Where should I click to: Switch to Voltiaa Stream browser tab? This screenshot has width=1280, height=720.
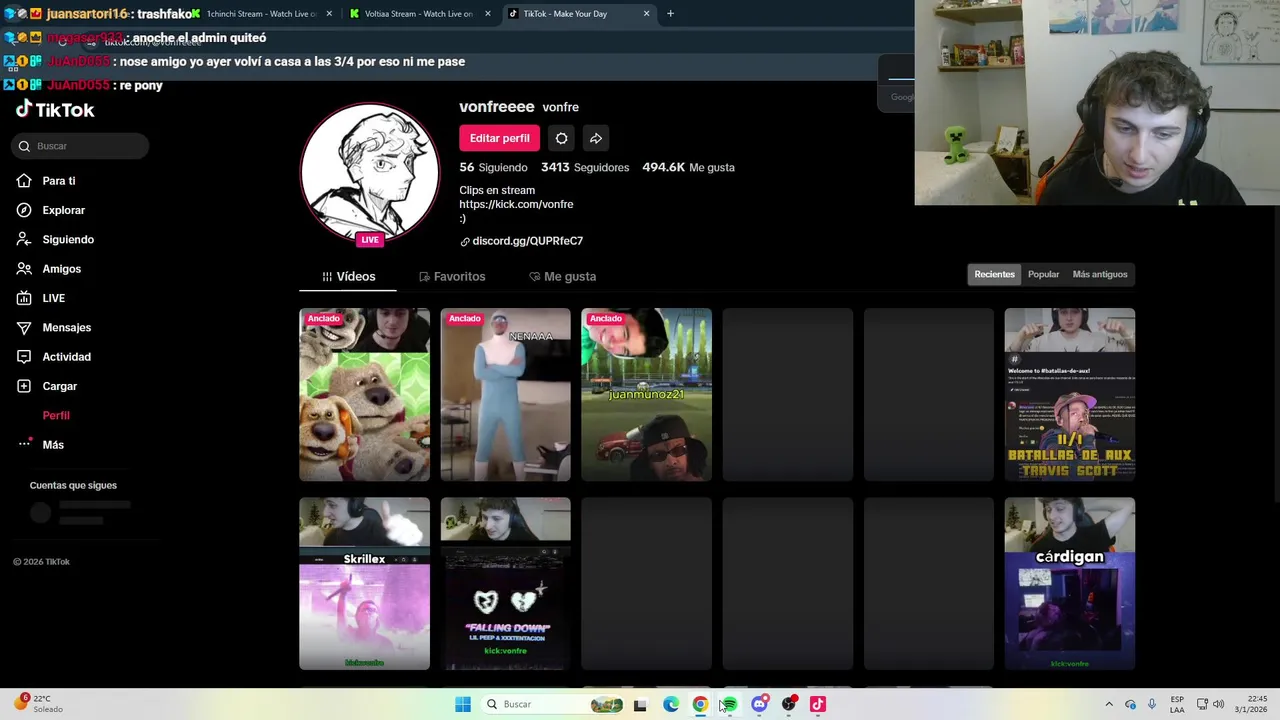(x=418, y=14)
